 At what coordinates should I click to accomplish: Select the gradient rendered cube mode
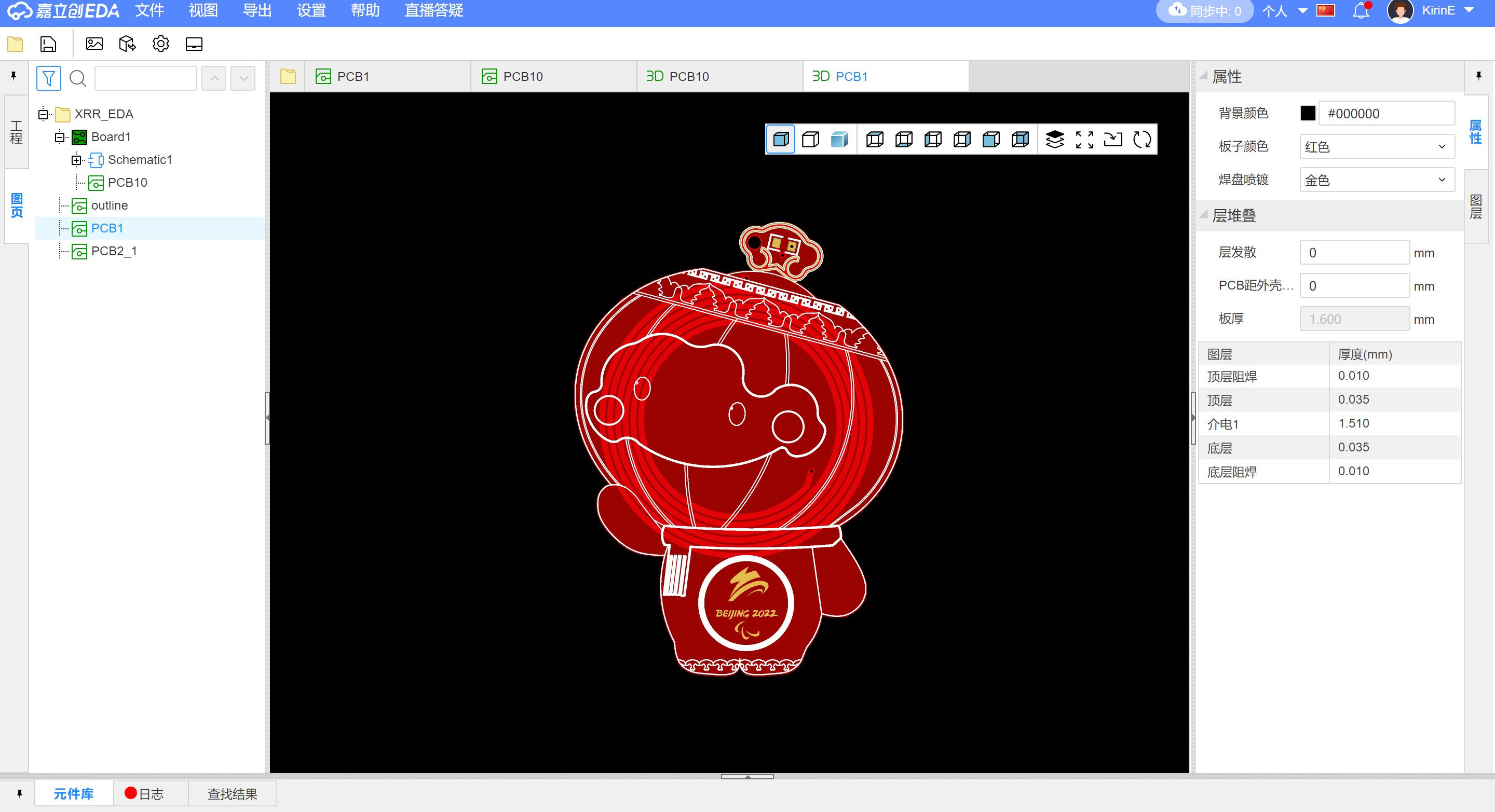(x=839, y=139)
